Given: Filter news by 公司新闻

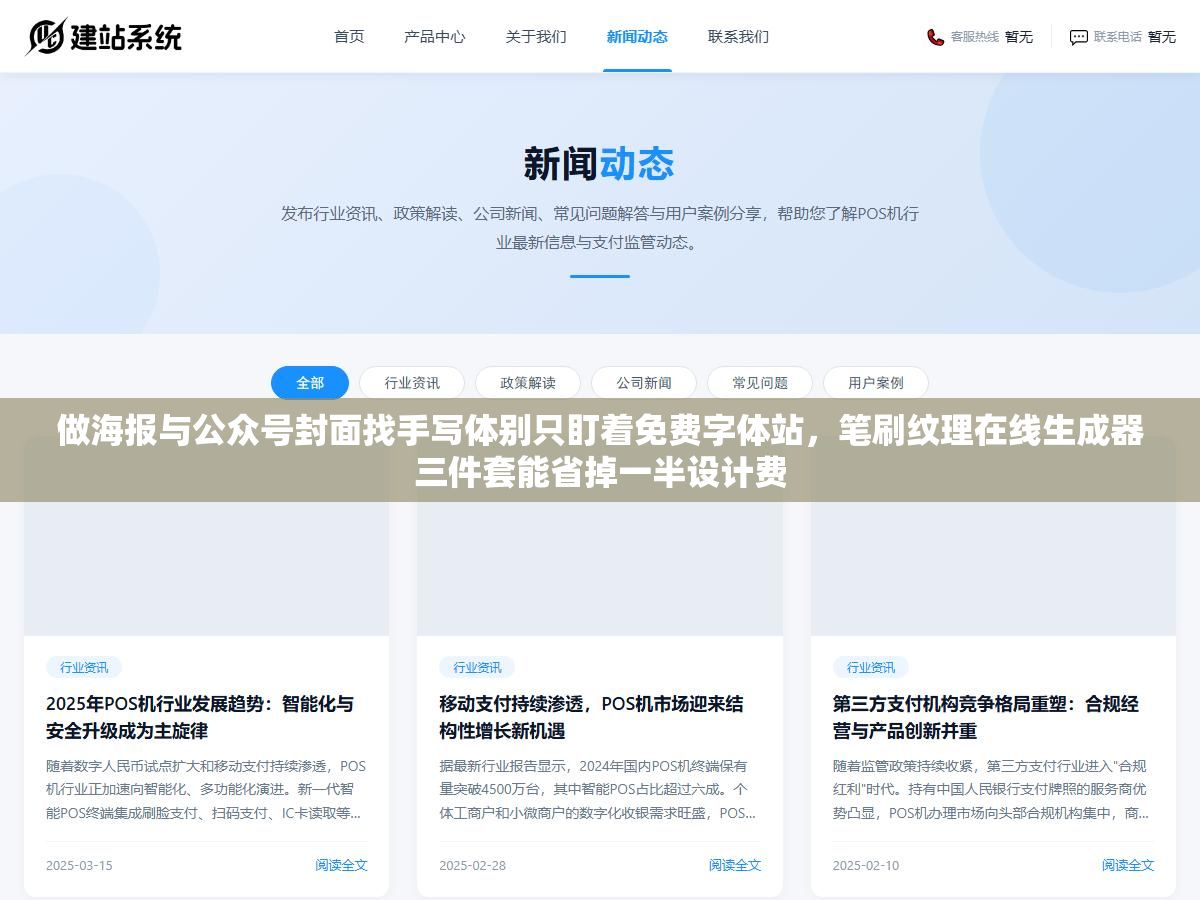Looking at the screenshot, I should pos(644,383).
